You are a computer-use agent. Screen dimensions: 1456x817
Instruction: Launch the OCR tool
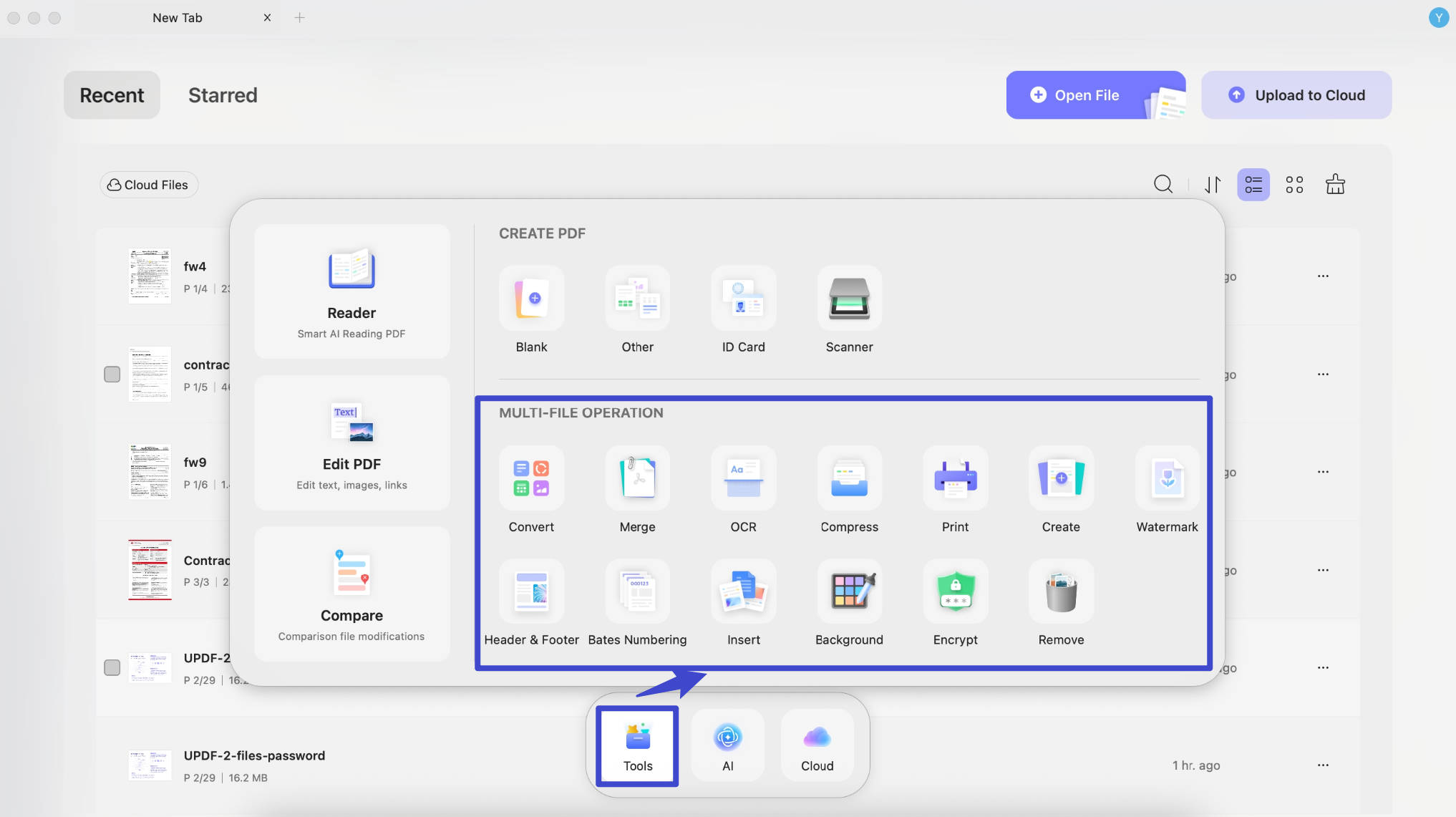pos(743,478)
